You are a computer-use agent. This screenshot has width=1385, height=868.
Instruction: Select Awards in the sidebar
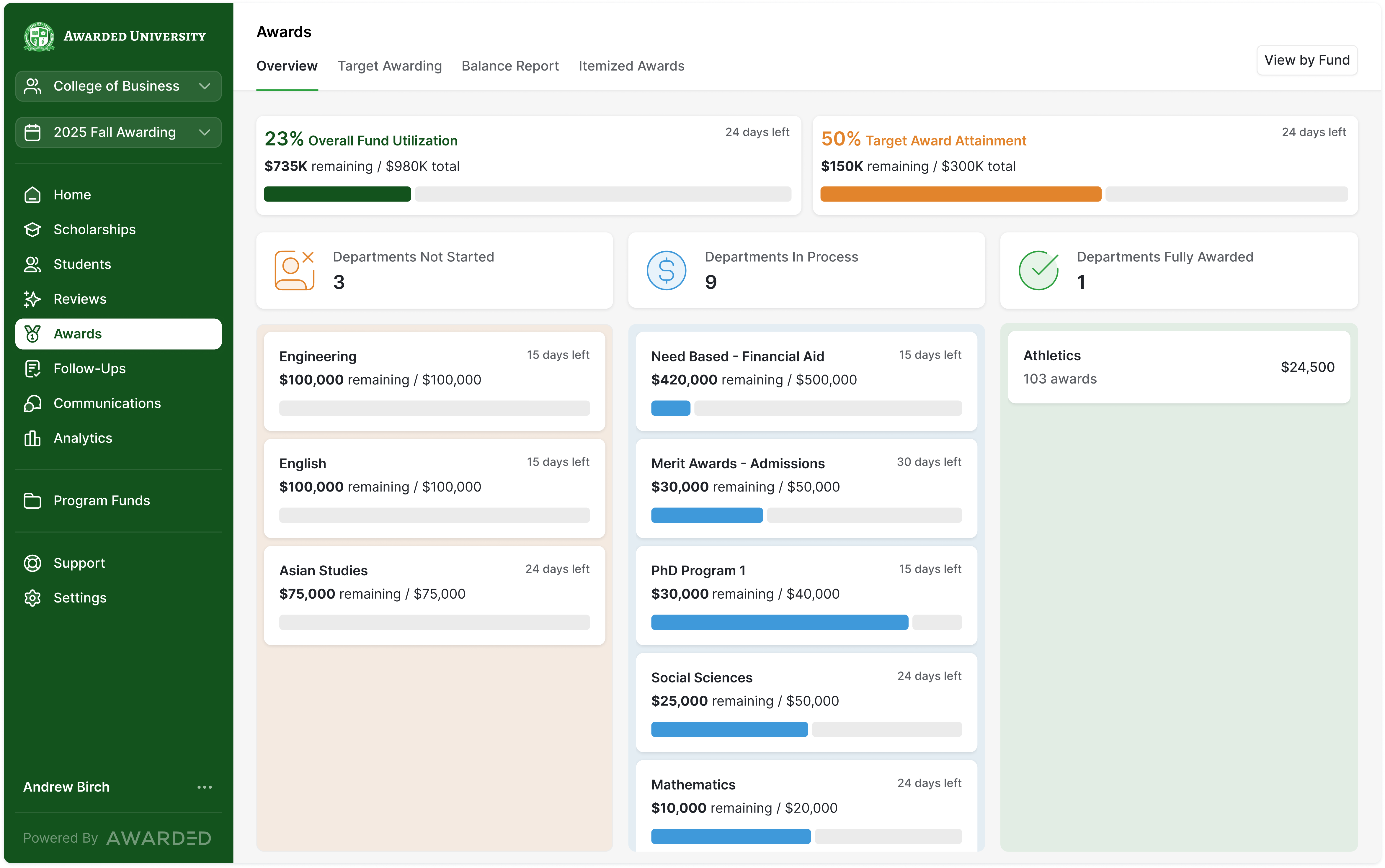pyautogui.click(x=118, y=334)
